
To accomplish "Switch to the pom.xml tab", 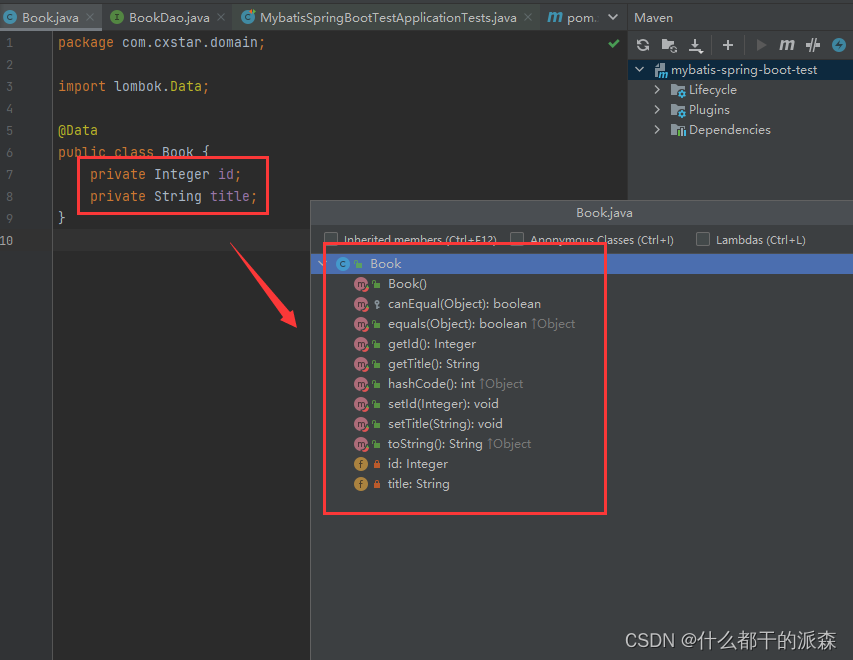I will 573,18.
